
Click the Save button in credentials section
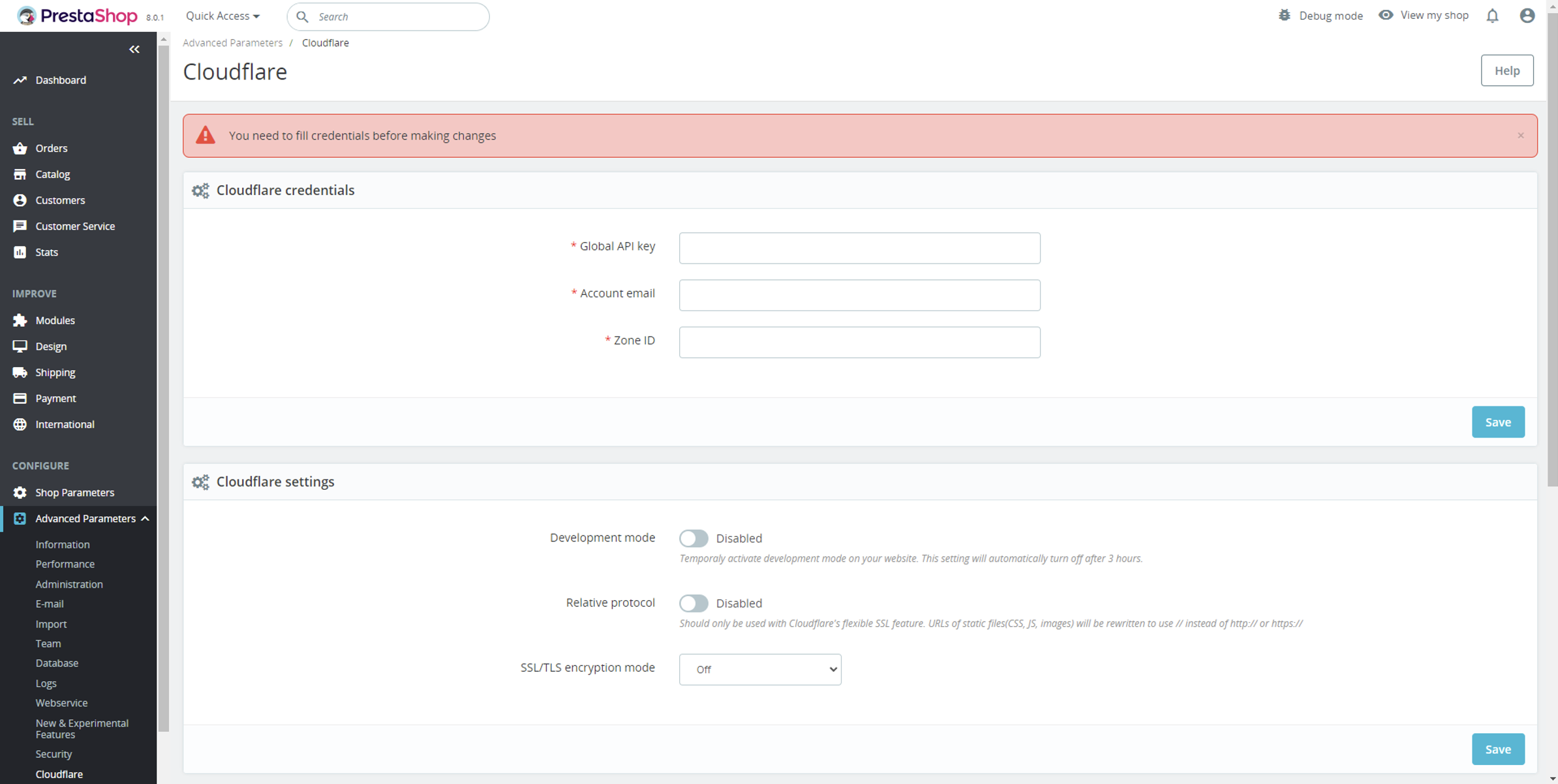(x=1497, y=422)
